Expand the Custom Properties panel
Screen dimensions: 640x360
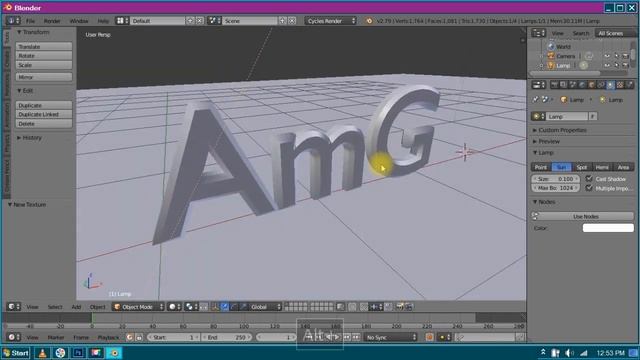pos(560,130)
